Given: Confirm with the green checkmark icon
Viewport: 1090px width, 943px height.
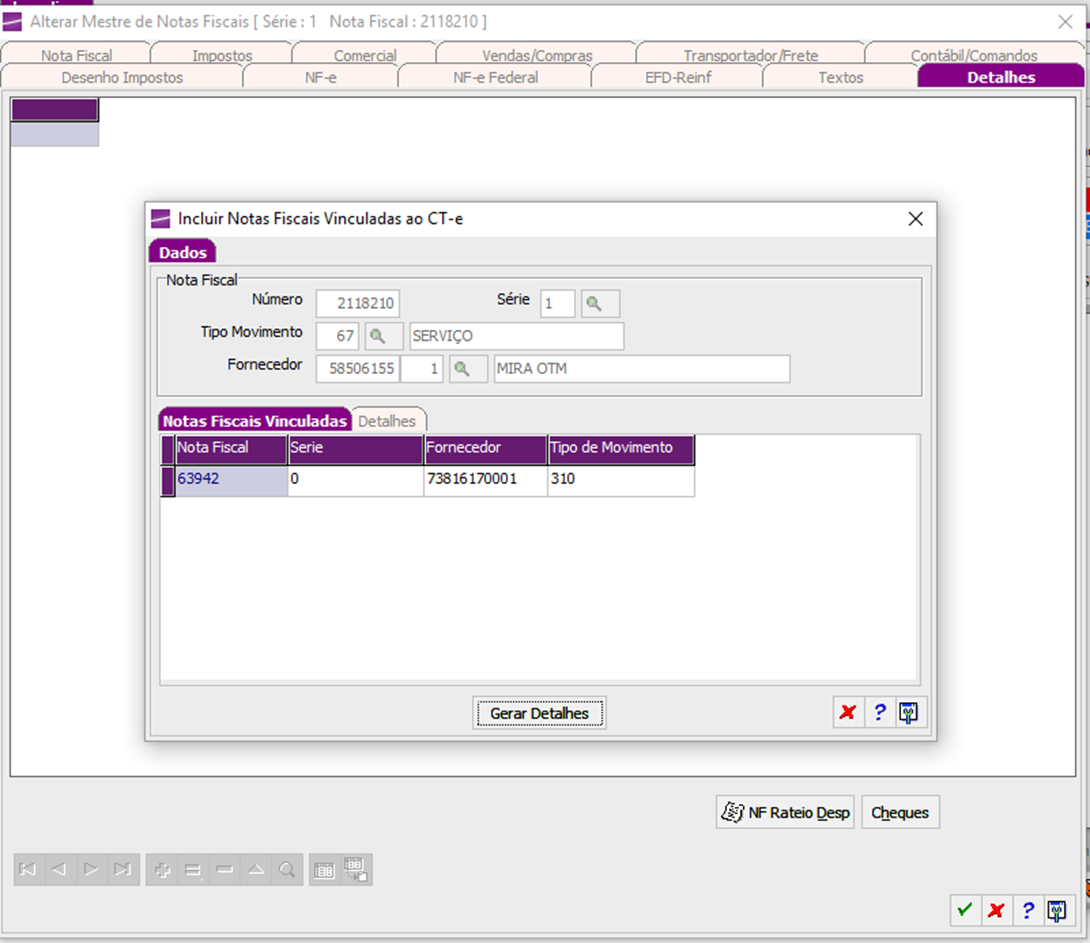Looking at the screenshot, I should point(964,910).
